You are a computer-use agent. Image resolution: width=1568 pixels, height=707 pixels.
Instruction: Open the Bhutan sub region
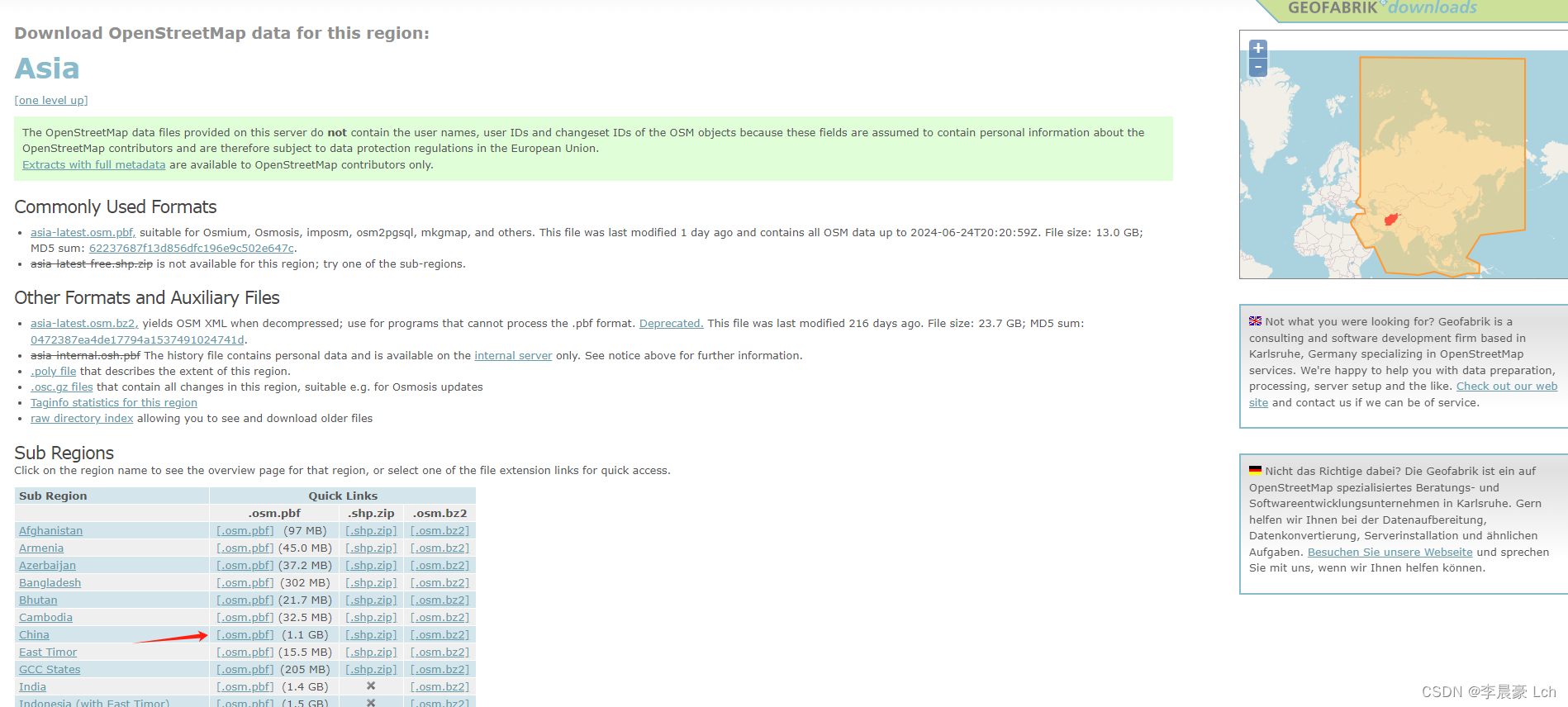pos(38,600)
